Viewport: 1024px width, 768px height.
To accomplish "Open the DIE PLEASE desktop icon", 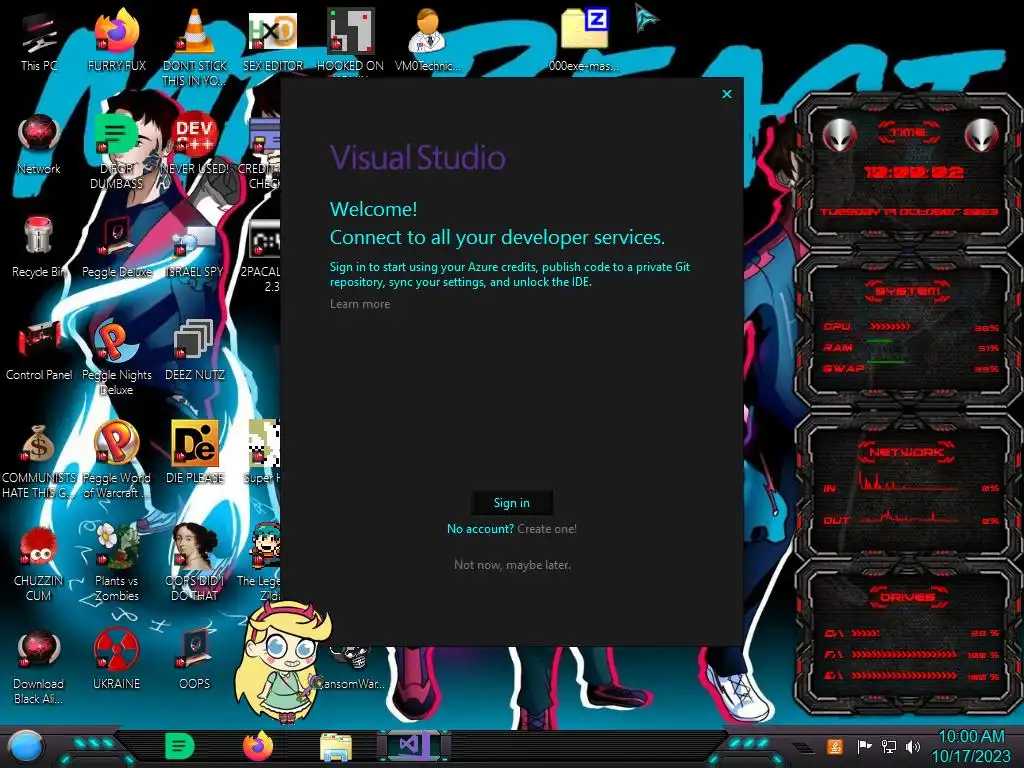I will 195,453.
